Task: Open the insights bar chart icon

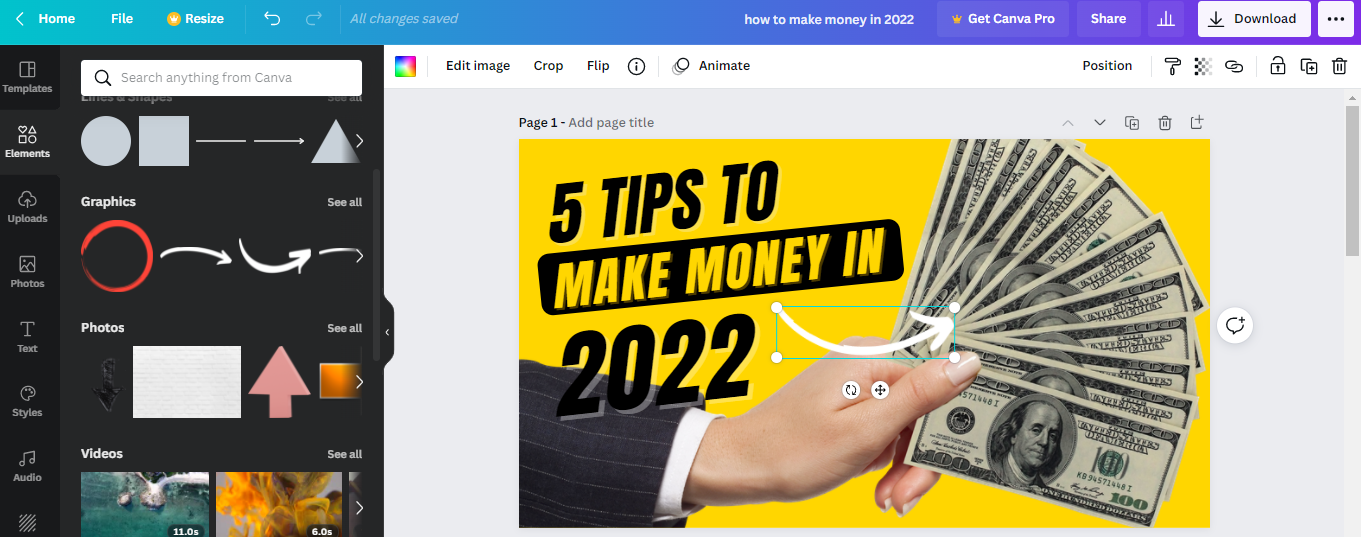Action: (x=1166, y=19)
